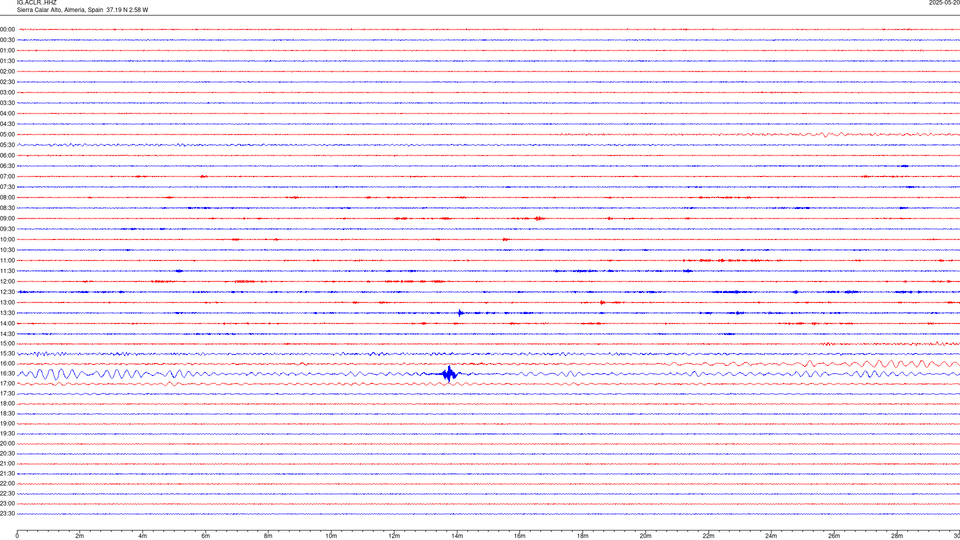960x540 pixels.
Task: Click the 03:00 trace label
Action: (x=7, y=92)
